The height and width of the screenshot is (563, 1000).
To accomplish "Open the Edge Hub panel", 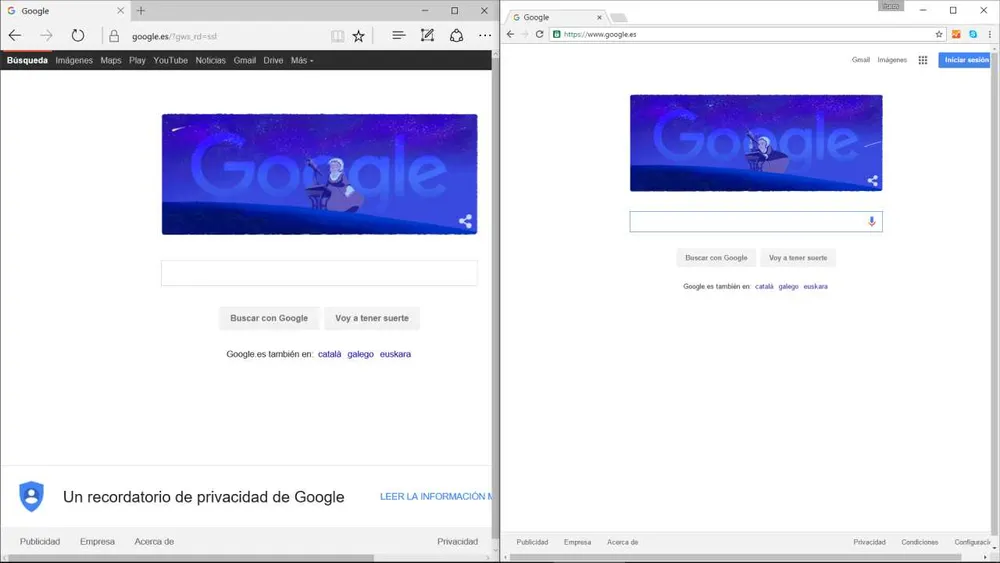I will click(398, 36).
